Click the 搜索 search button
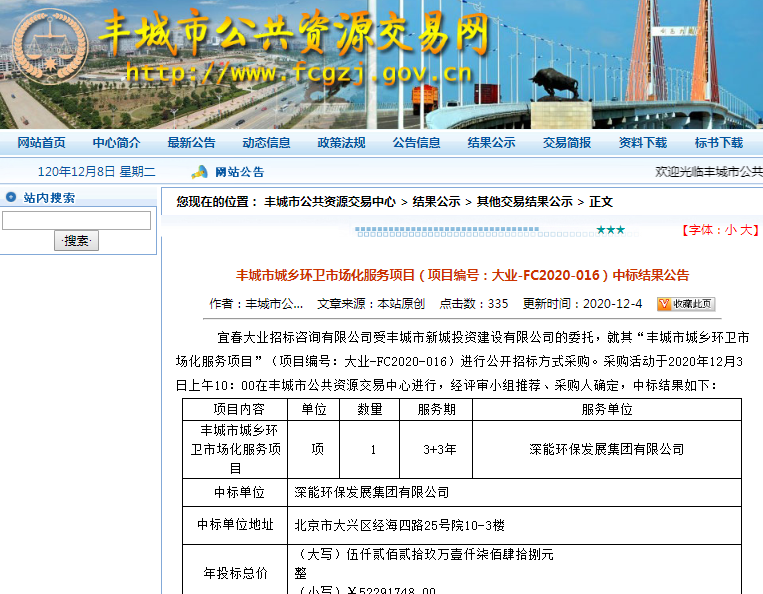763x594 pixels. pyautogui.click(x=76, y=241)
